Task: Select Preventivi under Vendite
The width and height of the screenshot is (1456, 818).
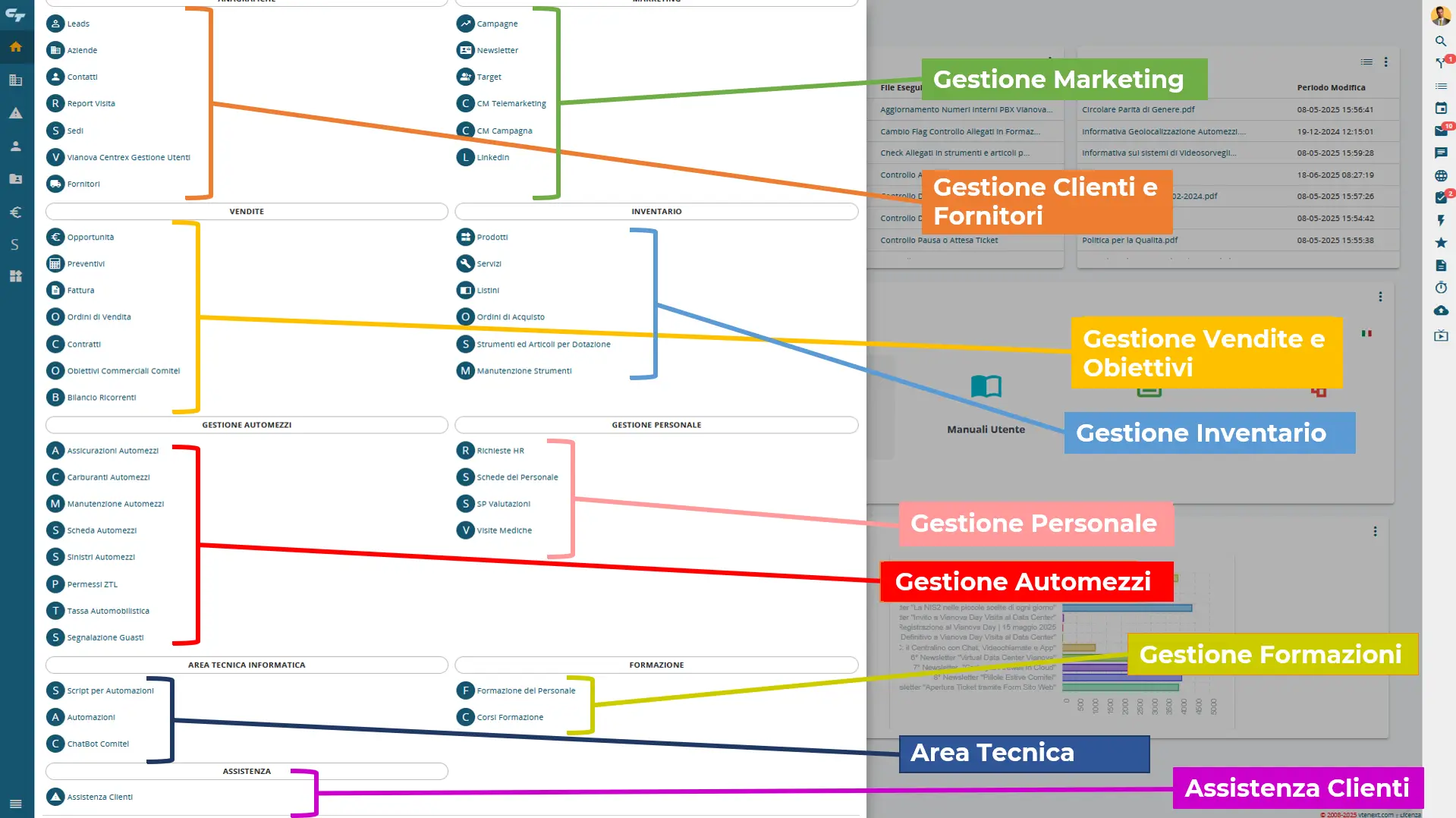Action: pyautogui.click(x=86, y=264)
